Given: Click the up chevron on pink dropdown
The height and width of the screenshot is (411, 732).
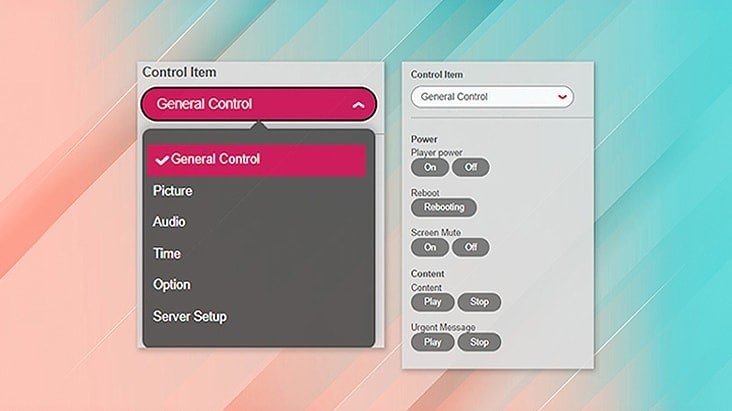Looking at the screenshot, I should [358, 104].
